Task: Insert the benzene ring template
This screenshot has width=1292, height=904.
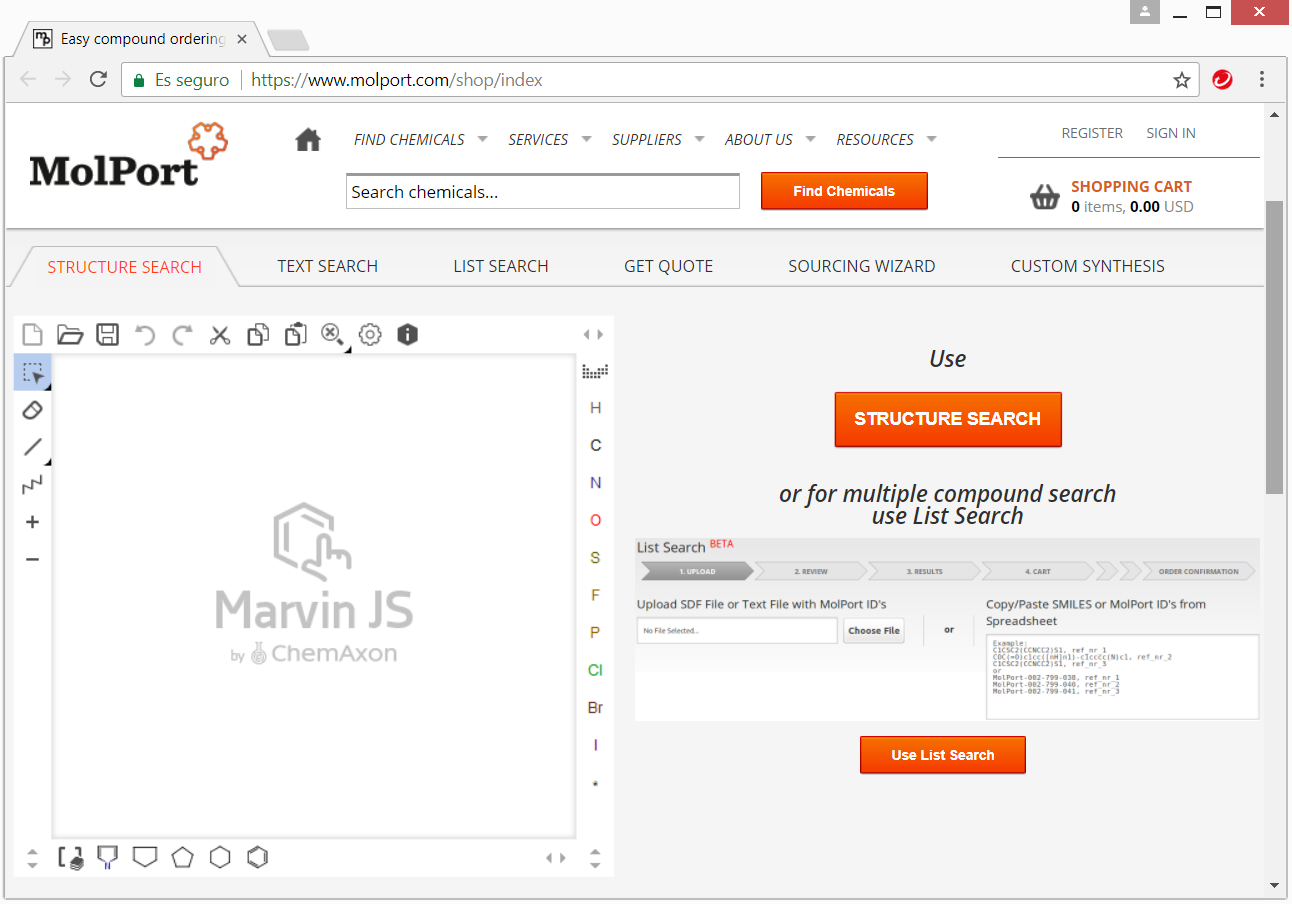Action: pos(257,857)
